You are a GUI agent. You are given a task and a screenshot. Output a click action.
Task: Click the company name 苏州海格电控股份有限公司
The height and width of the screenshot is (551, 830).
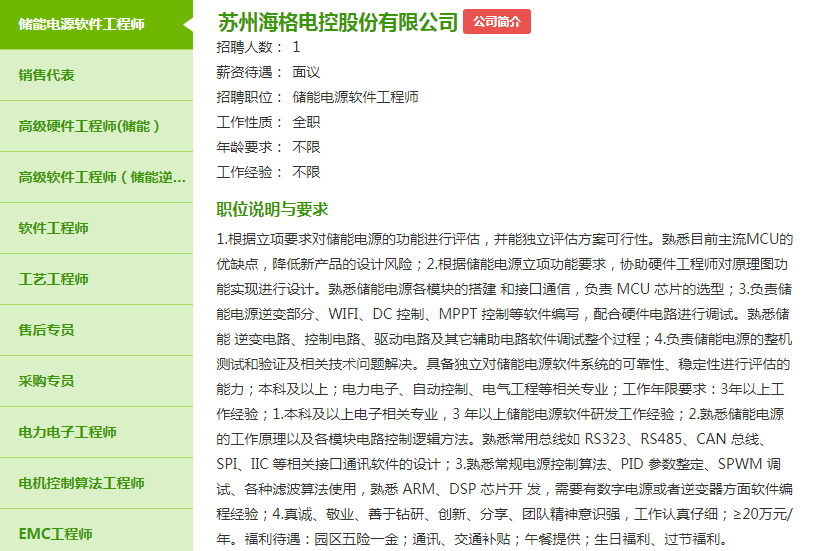(x=337, y=22)
